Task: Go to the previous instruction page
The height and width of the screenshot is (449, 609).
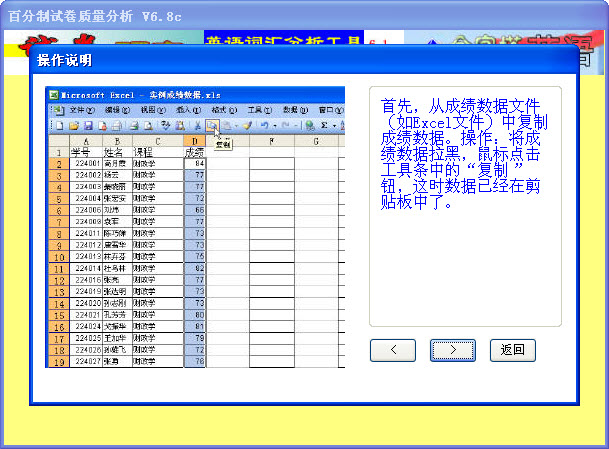Action: [x=393, y=350]
